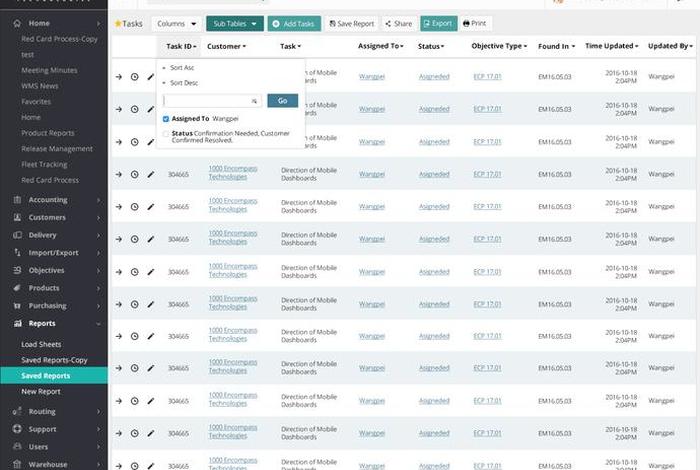Open the Sub Tables dropdown
The width and height of the screenshot is (700, 470).
(x=234, y=23)
